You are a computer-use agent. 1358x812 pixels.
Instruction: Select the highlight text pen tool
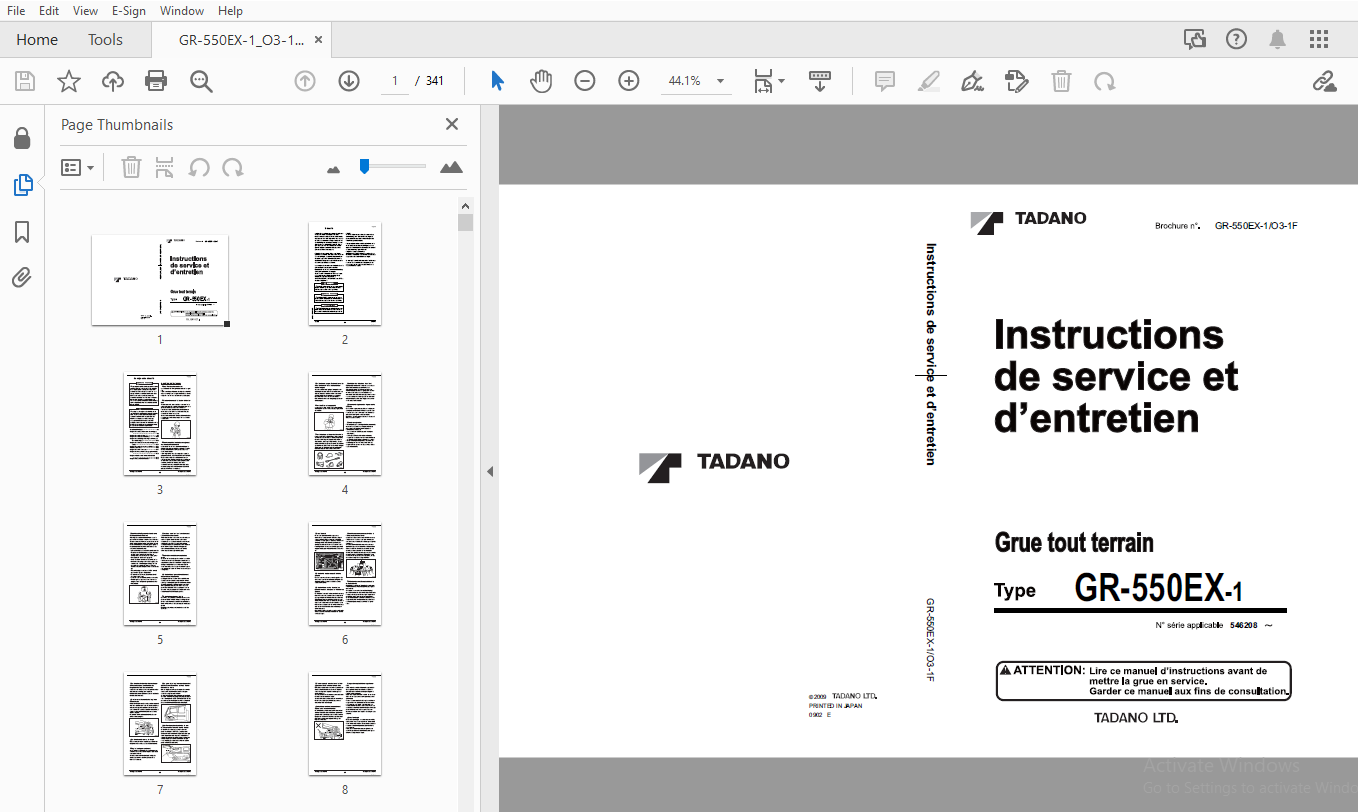tap(929, 81)
